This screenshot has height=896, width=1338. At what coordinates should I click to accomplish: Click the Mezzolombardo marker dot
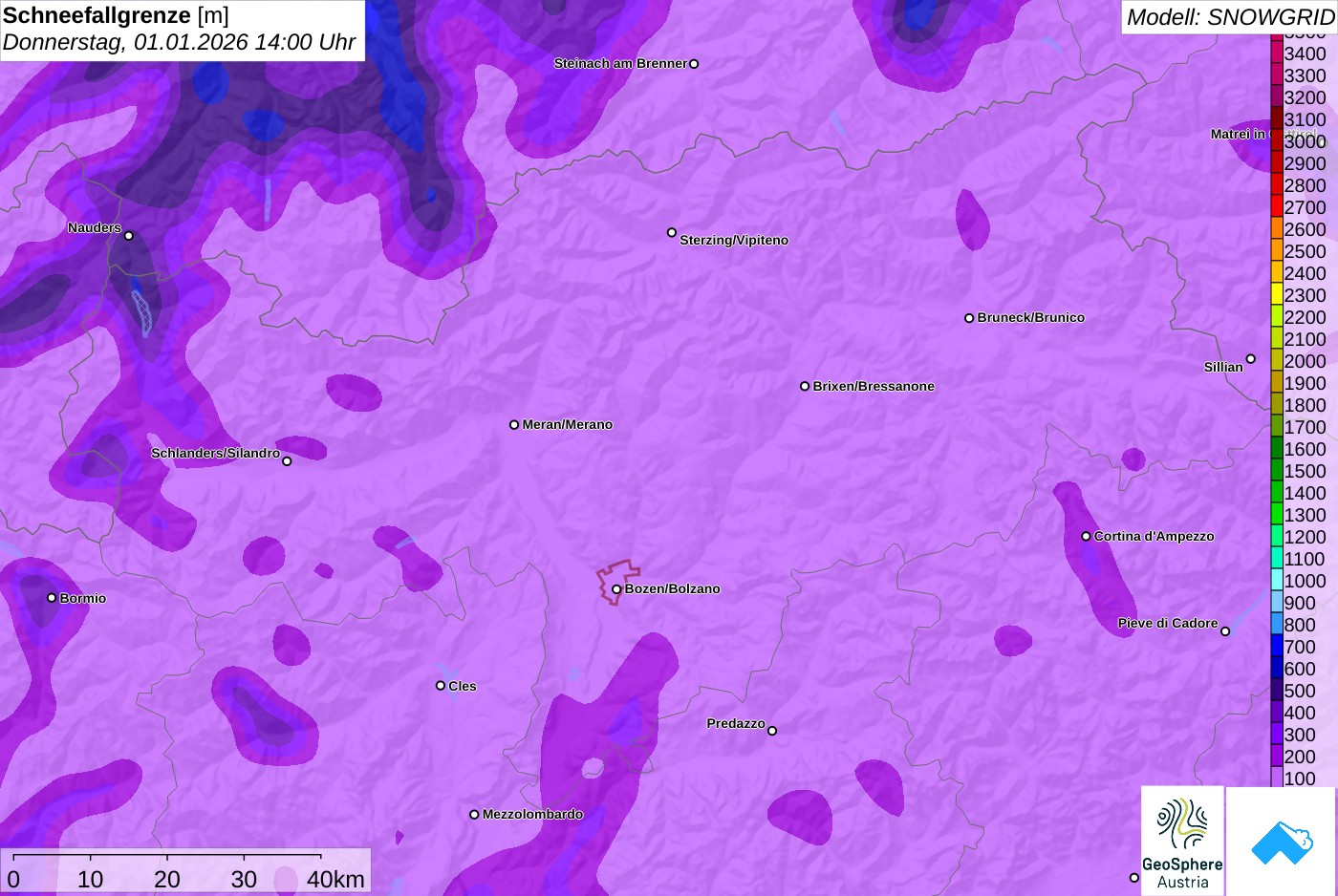point(474,815)
